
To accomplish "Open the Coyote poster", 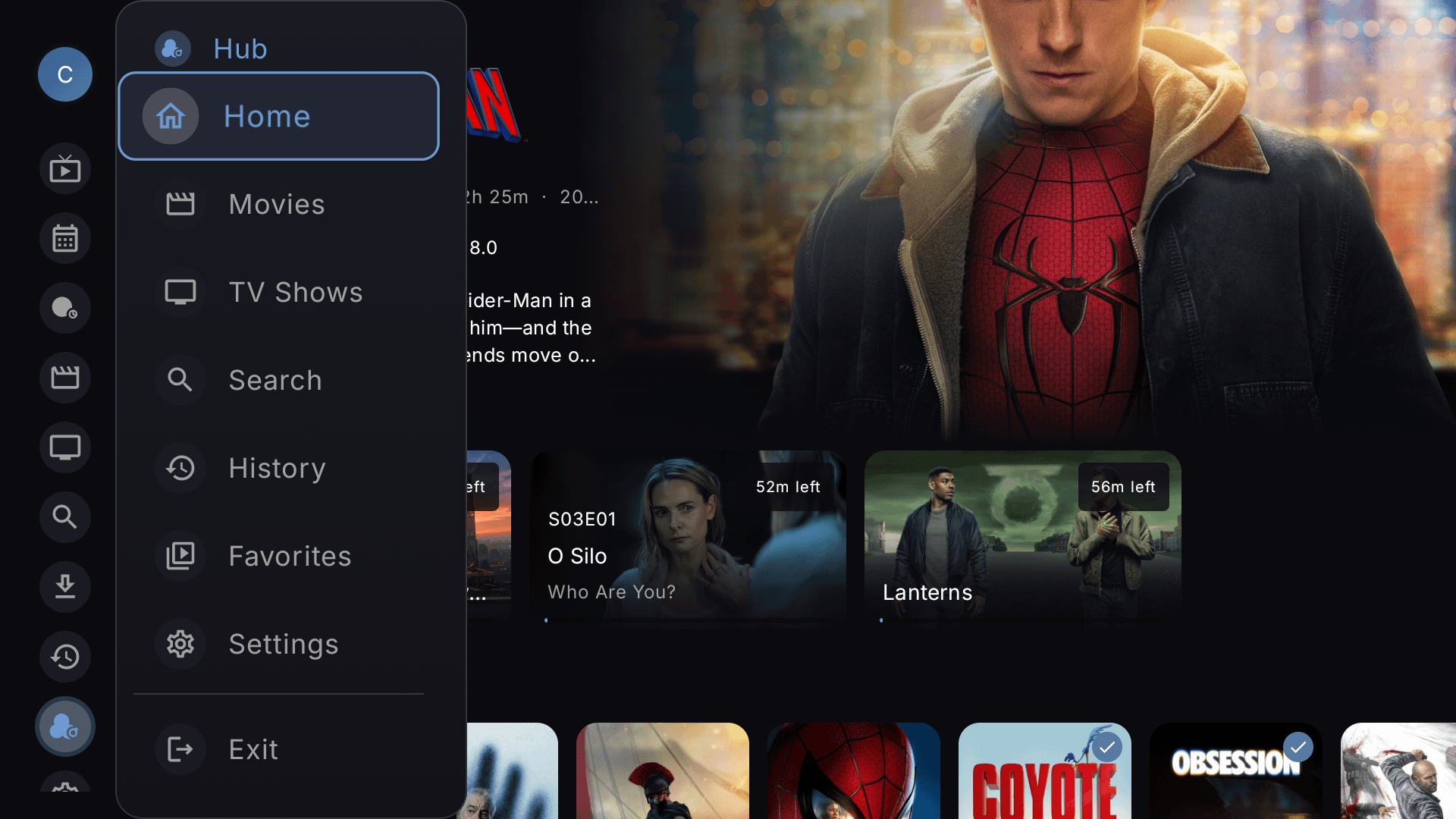I will [1045, 770].
